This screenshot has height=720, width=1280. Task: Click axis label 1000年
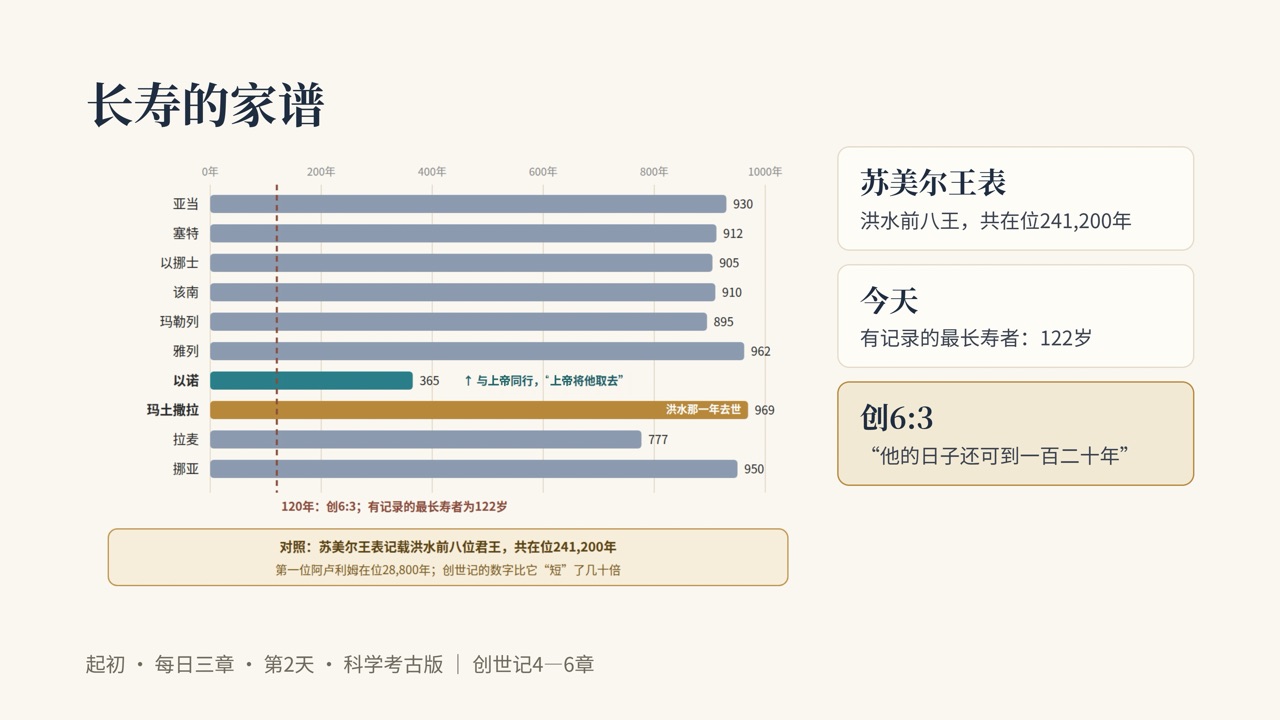765,172
